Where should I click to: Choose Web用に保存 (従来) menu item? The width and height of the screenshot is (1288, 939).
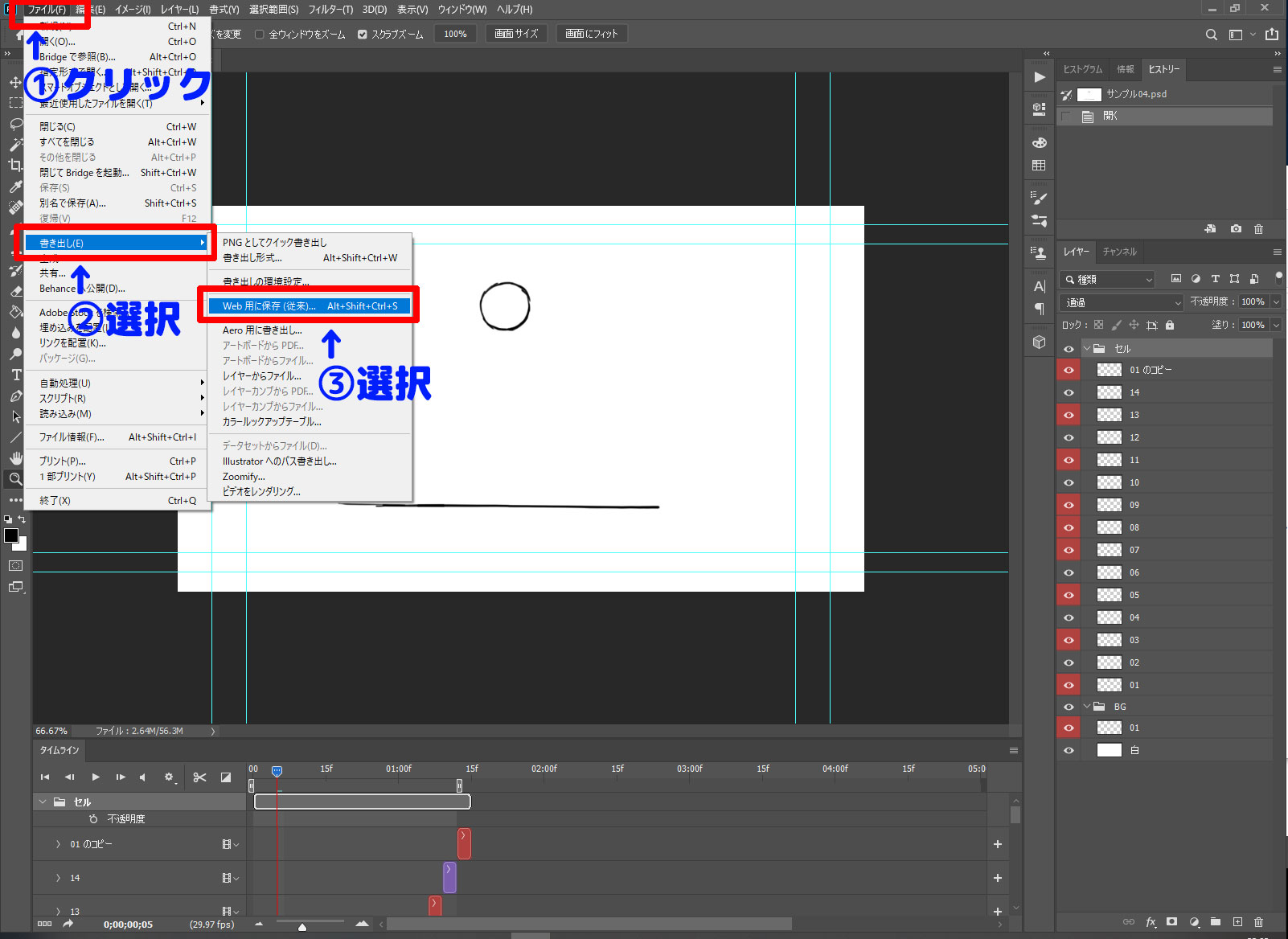pos(310,306)
